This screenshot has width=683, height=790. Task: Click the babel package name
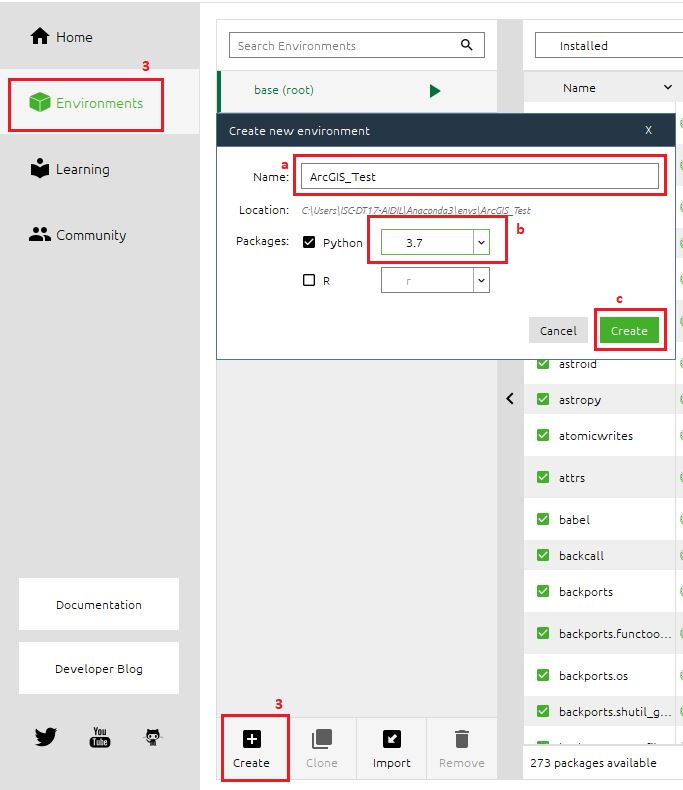(x=574, y=519)
